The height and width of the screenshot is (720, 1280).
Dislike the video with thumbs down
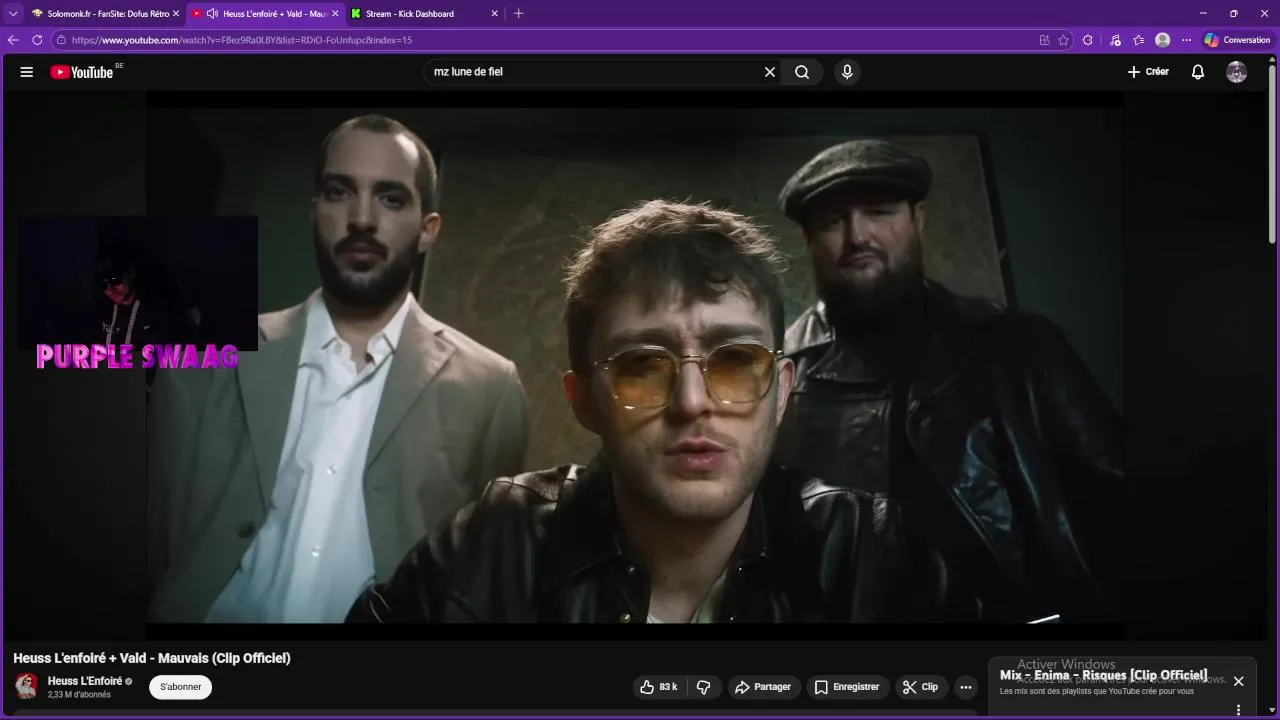pos(704,687)
